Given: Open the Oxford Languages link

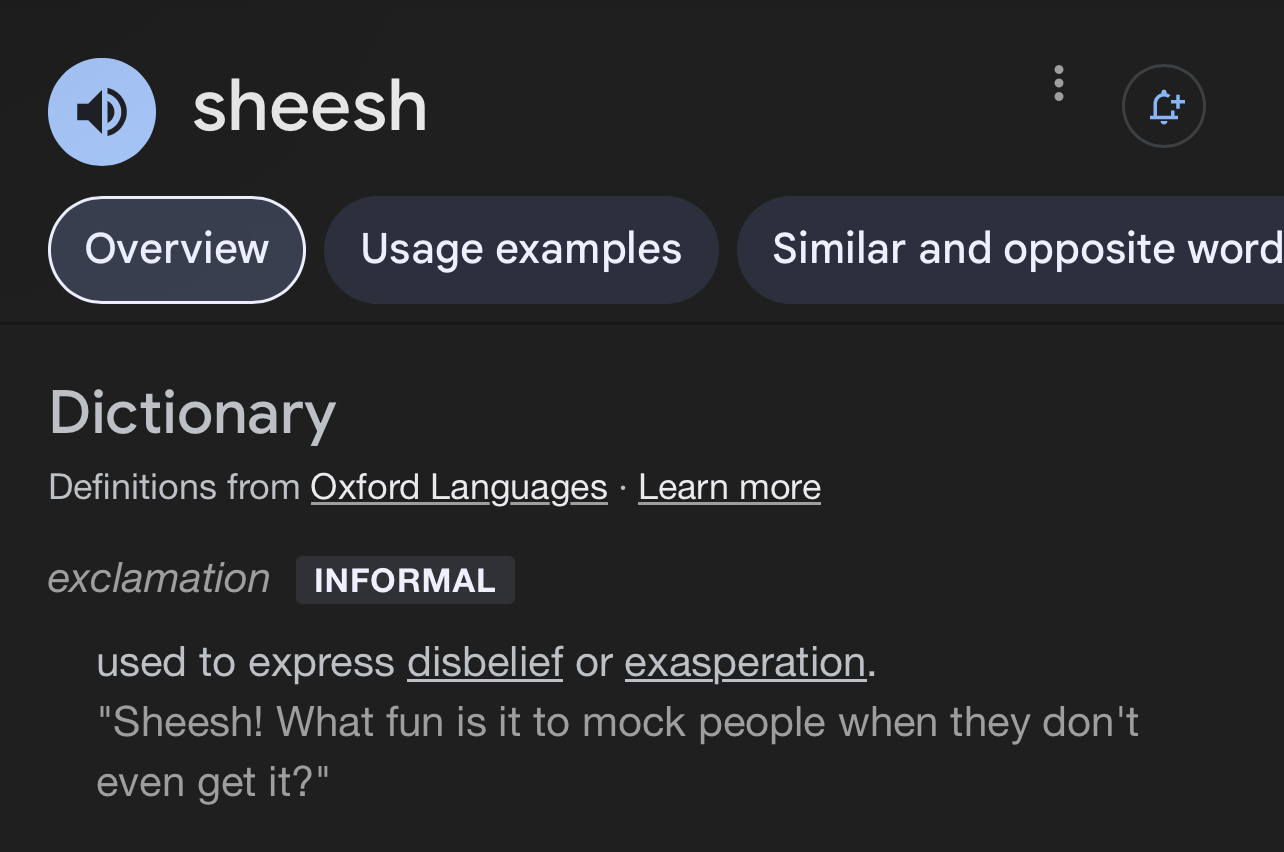Looking at the screenshot, I should pos(459,487).
